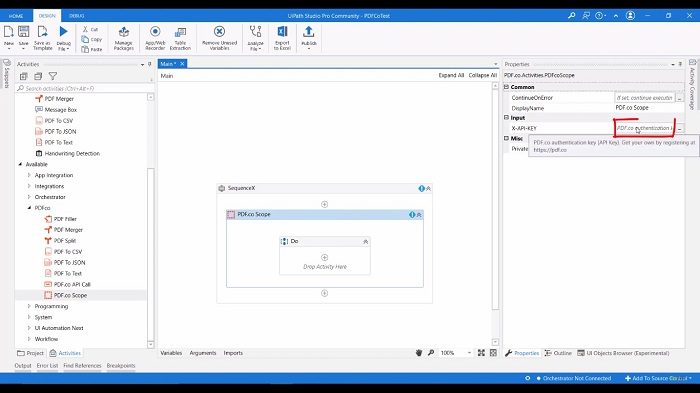Switch to the DEBUG ribbon tab
700x393 pixels.
(76, 16)
